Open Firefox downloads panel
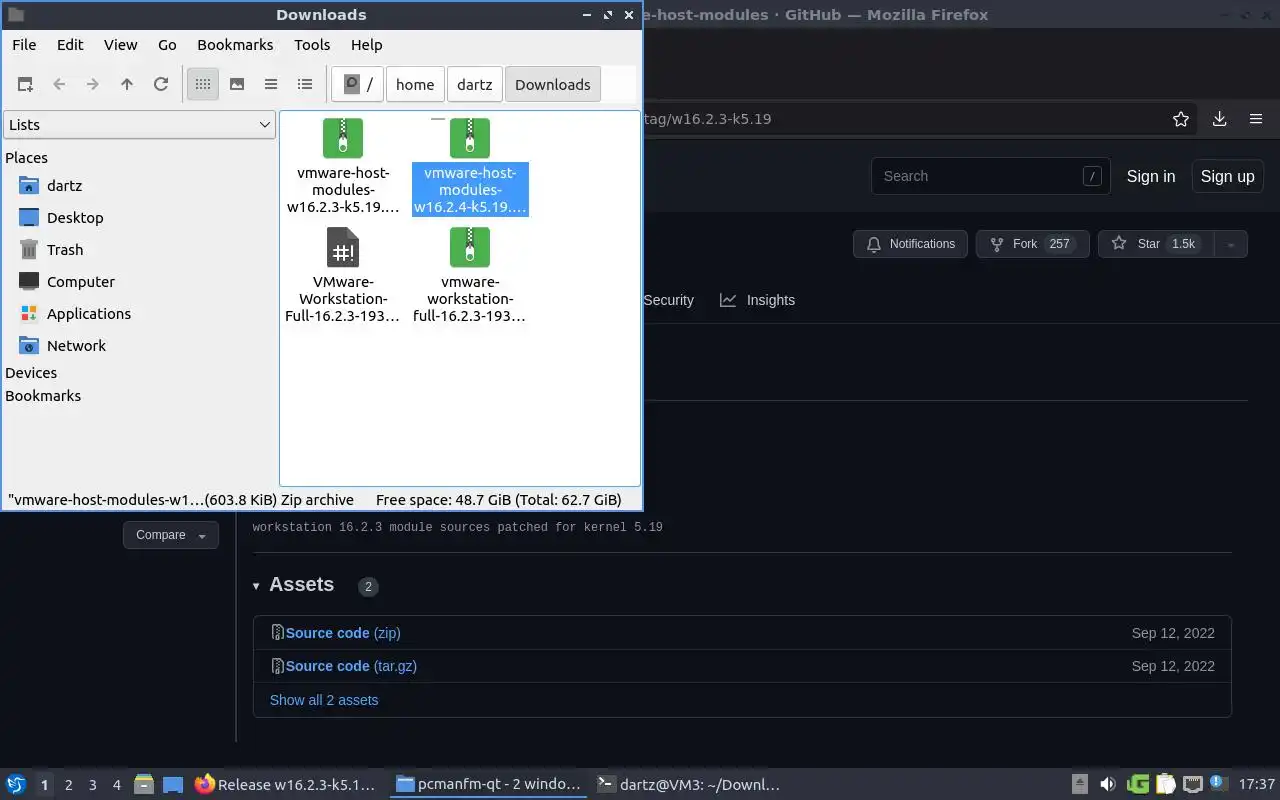Screen dimensions: 1280x800 1220,119
